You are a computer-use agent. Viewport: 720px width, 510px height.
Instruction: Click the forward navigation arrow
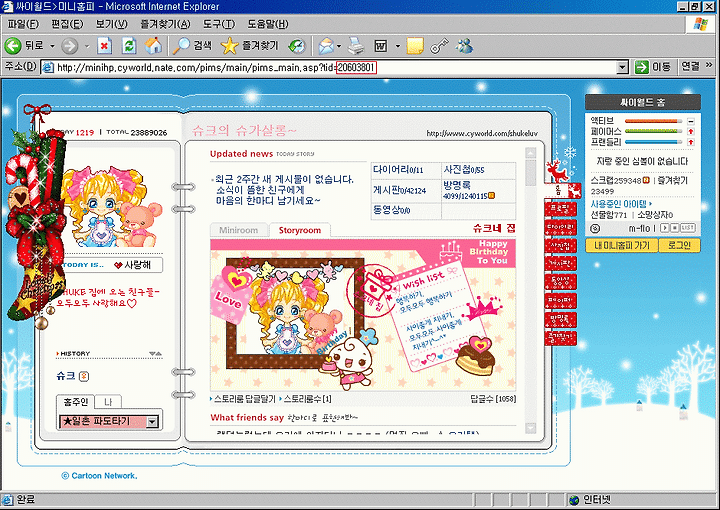70,46
